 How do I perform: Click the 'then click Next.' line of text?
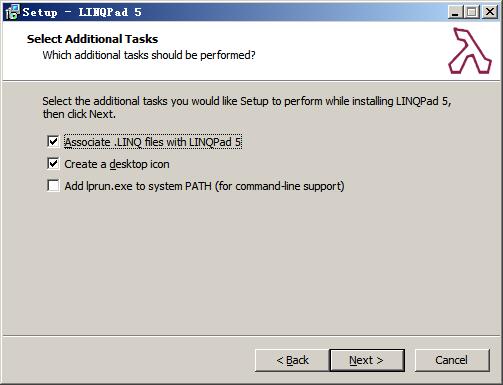pyautogui.click(x=79, y=114)
